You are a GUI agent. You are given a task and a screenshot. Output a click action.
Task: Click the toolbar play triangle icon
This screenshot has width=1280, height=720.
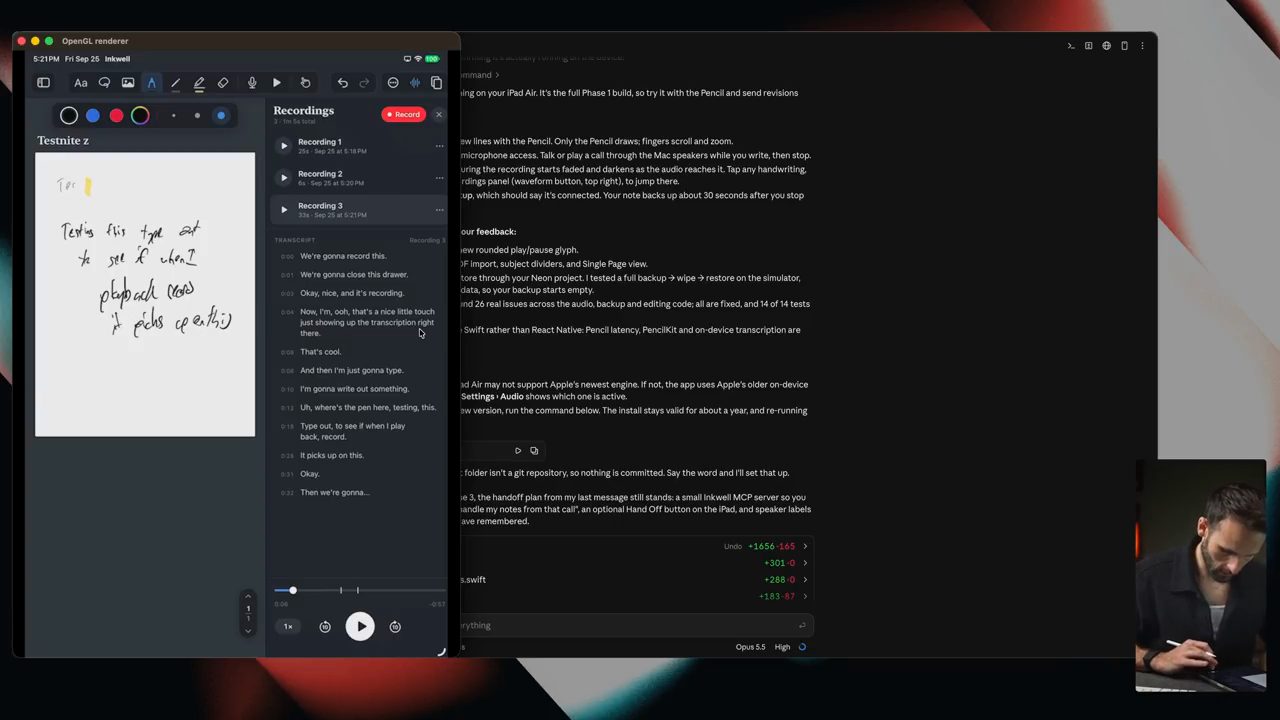pyautogui.click(x=277, y=83)
